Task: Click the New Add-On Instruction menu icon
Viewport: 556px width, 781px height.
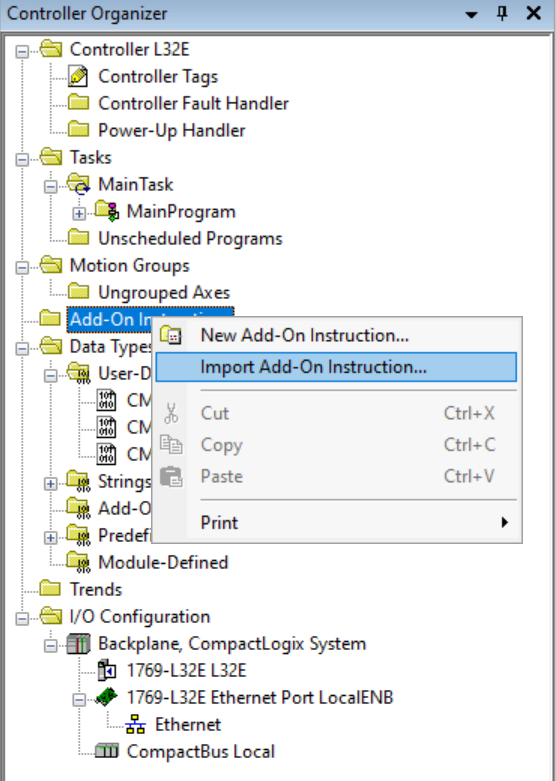Action: [x=171, y=335]
